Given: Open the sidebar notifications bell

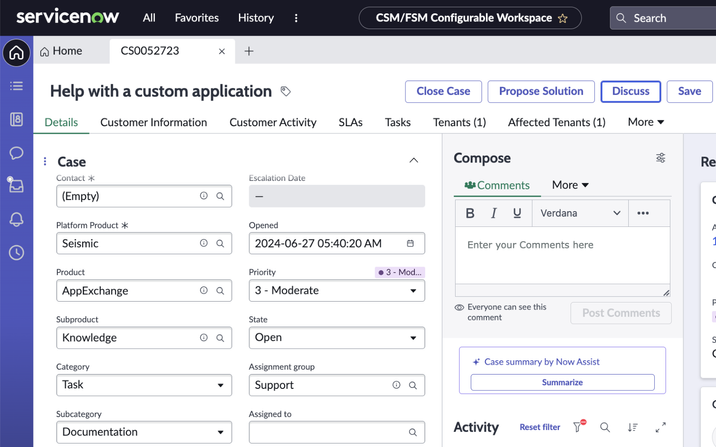Looking at the screenshot, I should [x=16, y=219].
